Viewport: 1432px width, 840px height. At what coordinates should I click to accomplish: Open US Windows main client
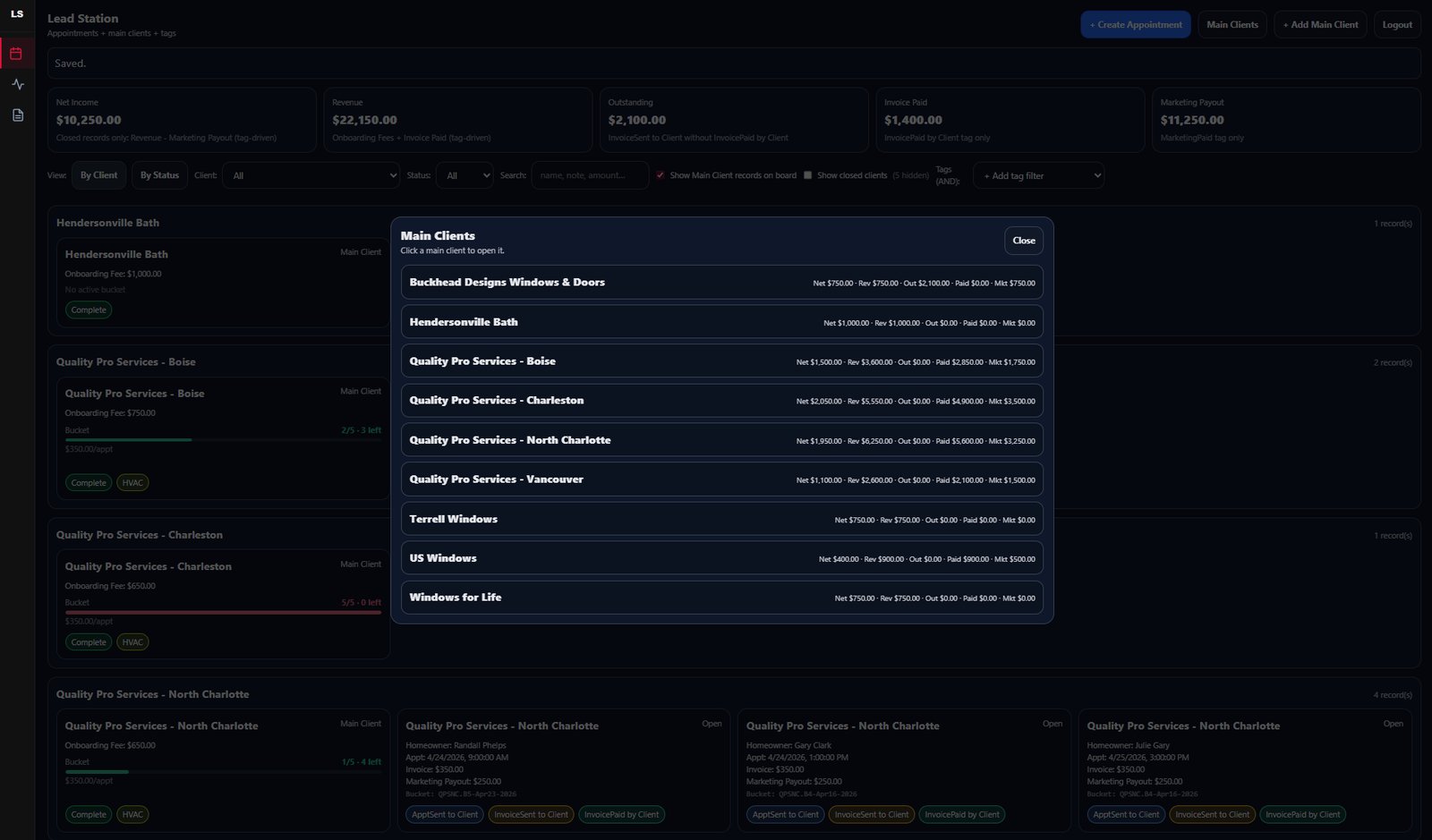pos(722,558)
